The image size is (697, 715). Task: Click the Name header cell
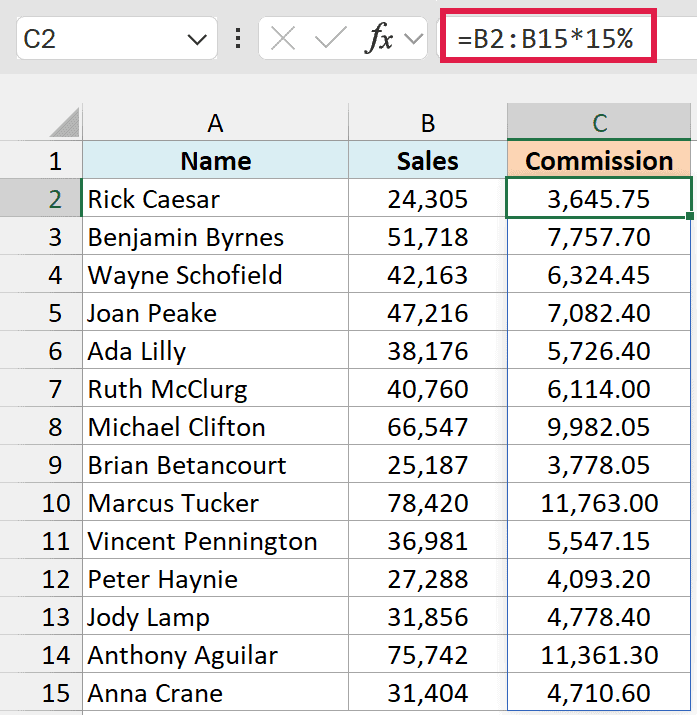pos(215,160)
